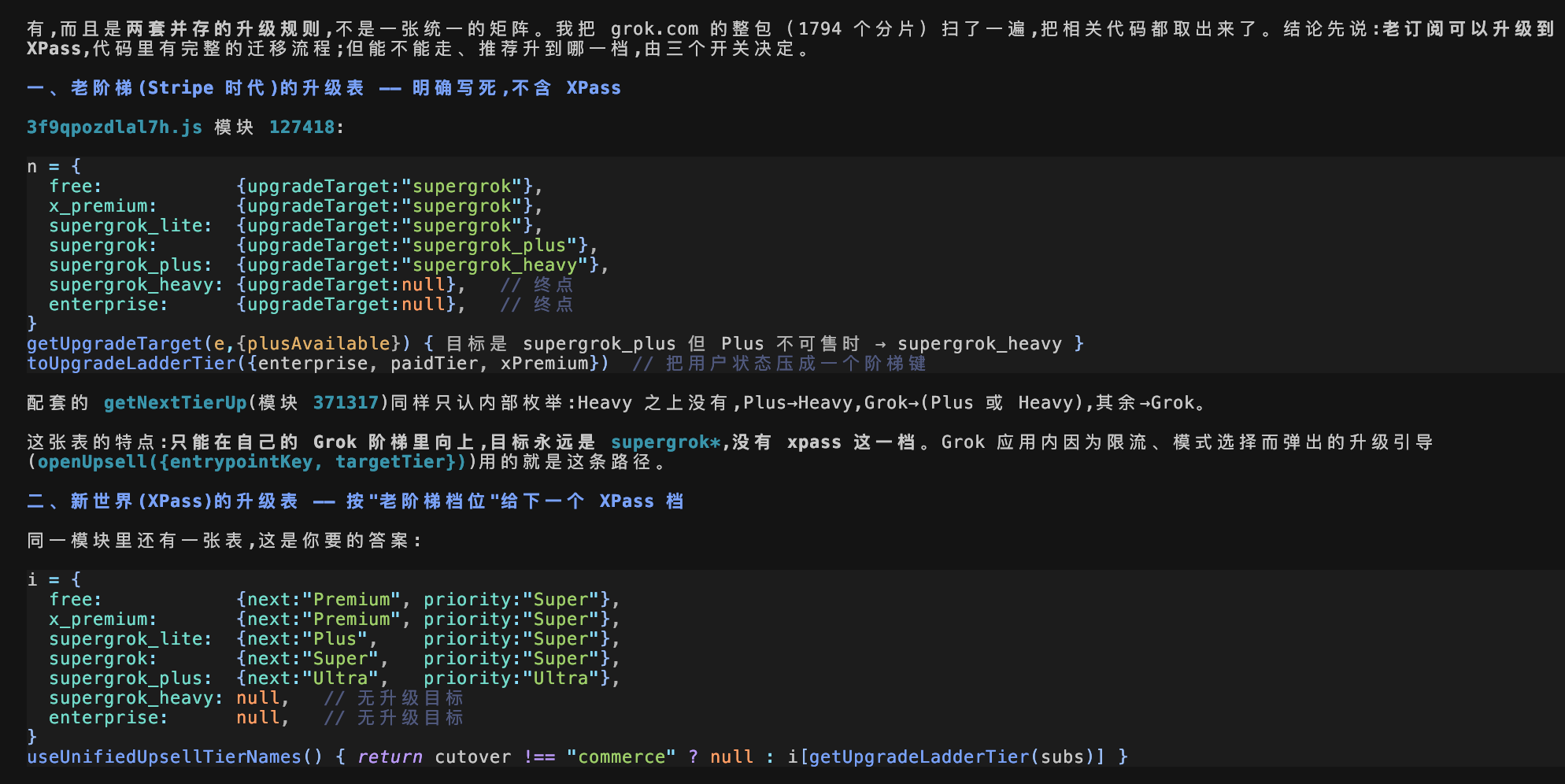Click 'free:' key in the i table
1565x784 pixels.
[76, 600]
